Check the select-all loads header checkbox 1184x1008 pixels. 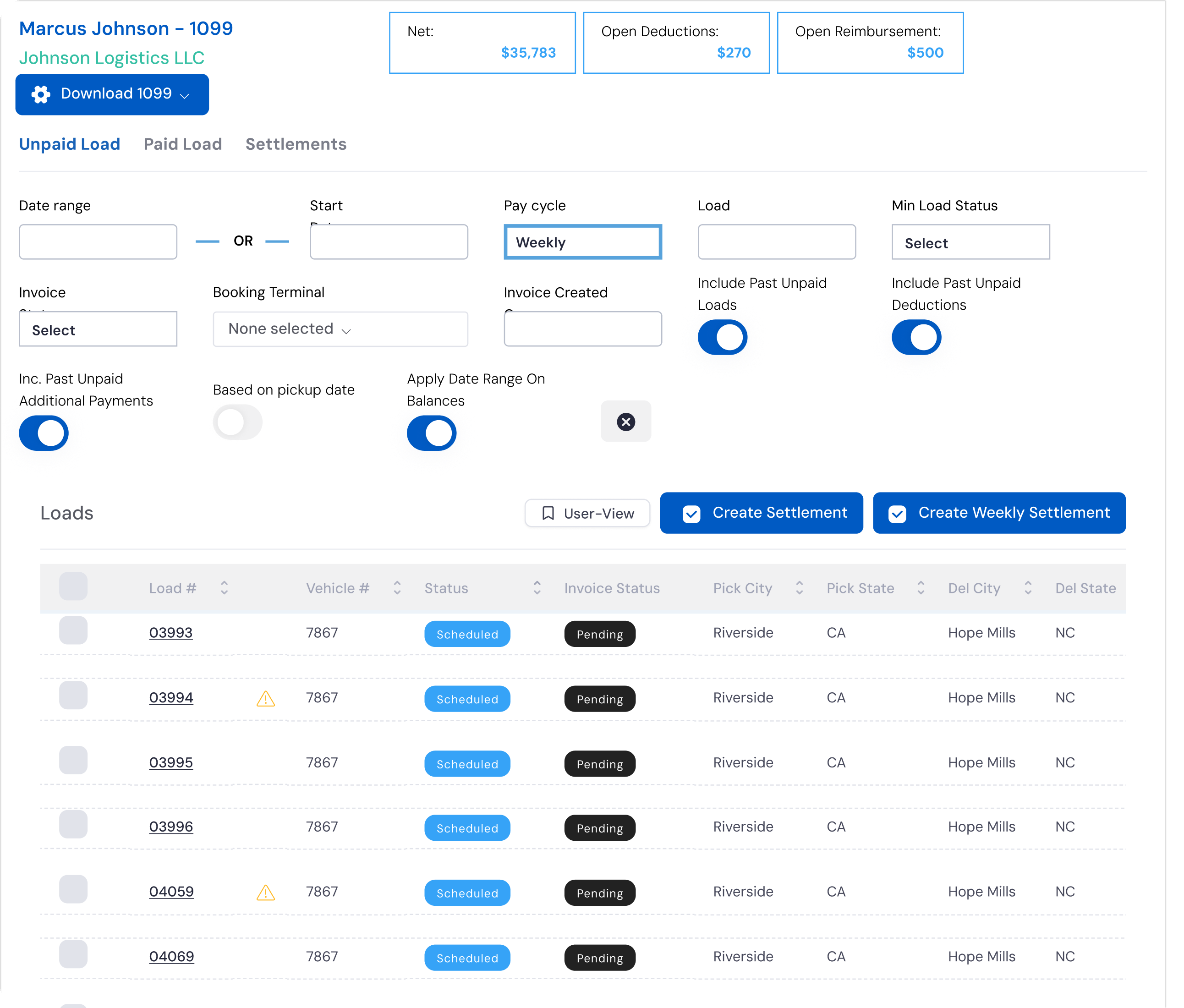pos(73,586)
